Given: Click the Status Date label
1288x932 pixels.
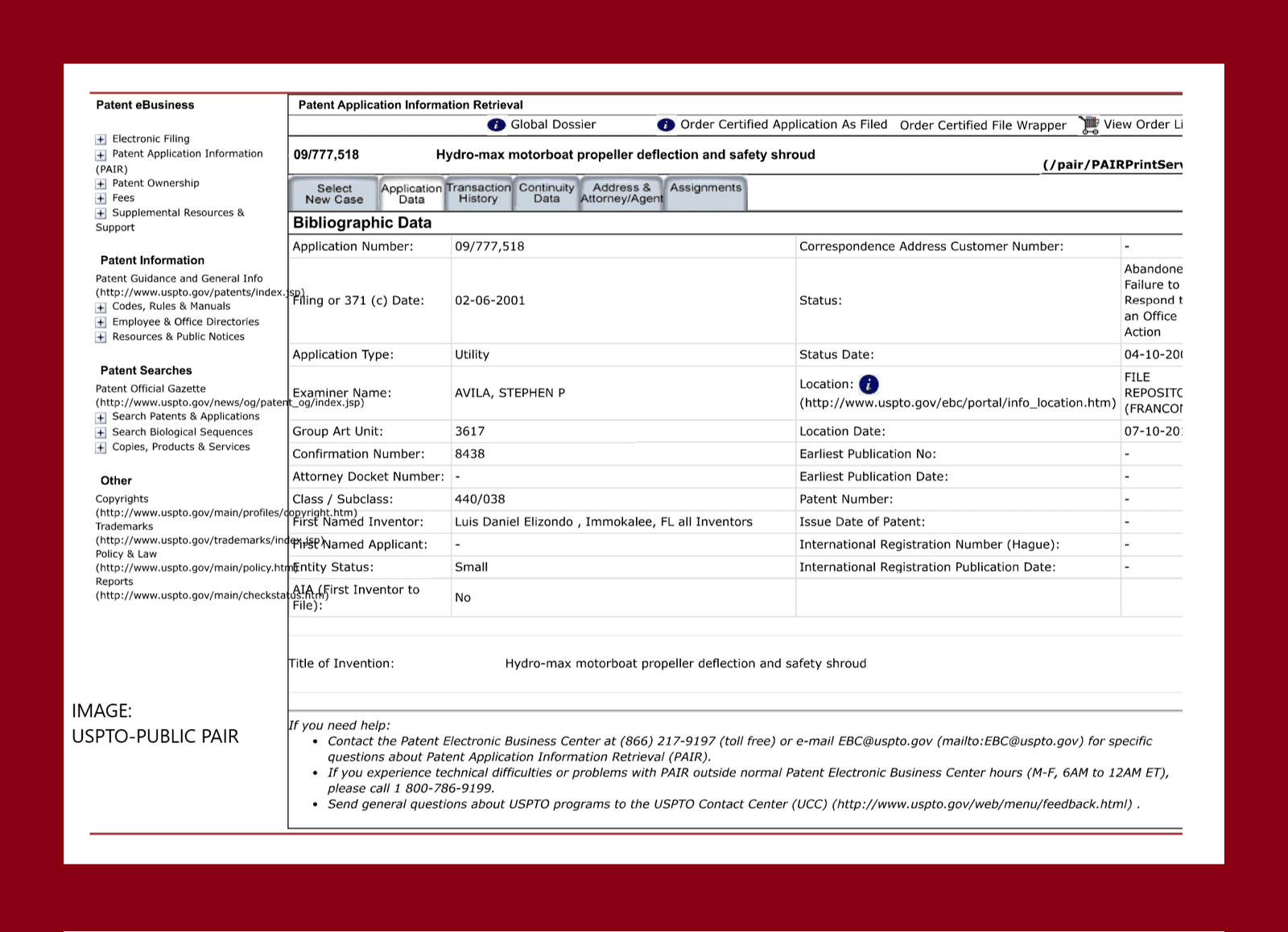Looking at the screenshot, I should pos(836,354).
